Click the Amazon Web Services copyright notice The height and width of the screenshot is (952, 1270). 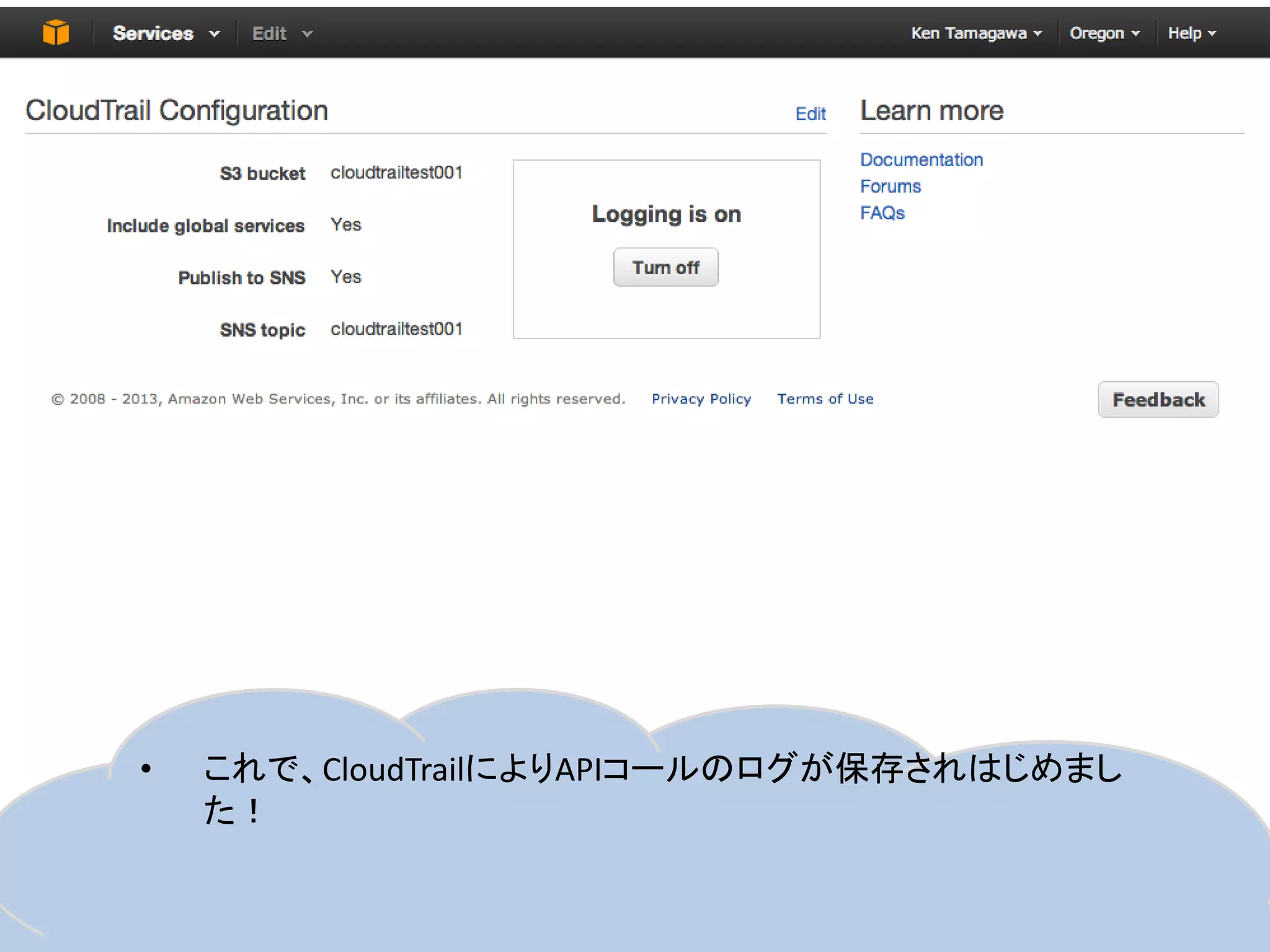[338, 399]
